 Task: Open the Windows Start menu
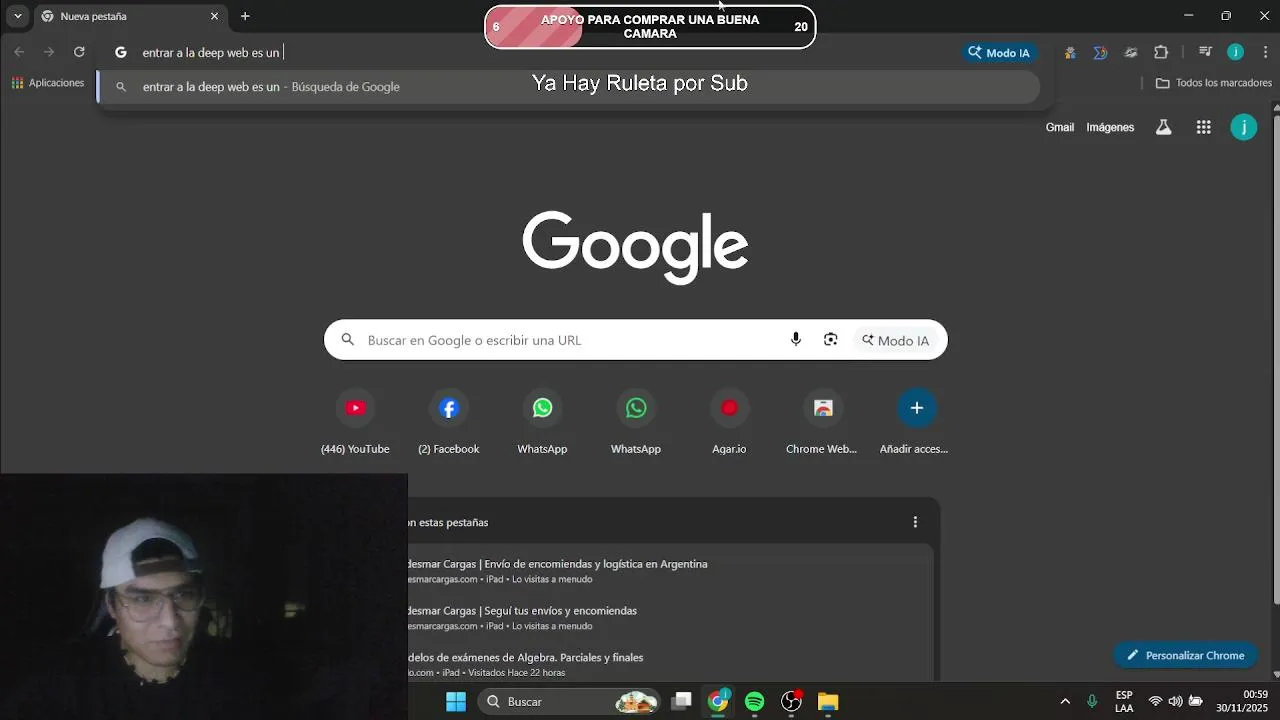tap(456, 702)
